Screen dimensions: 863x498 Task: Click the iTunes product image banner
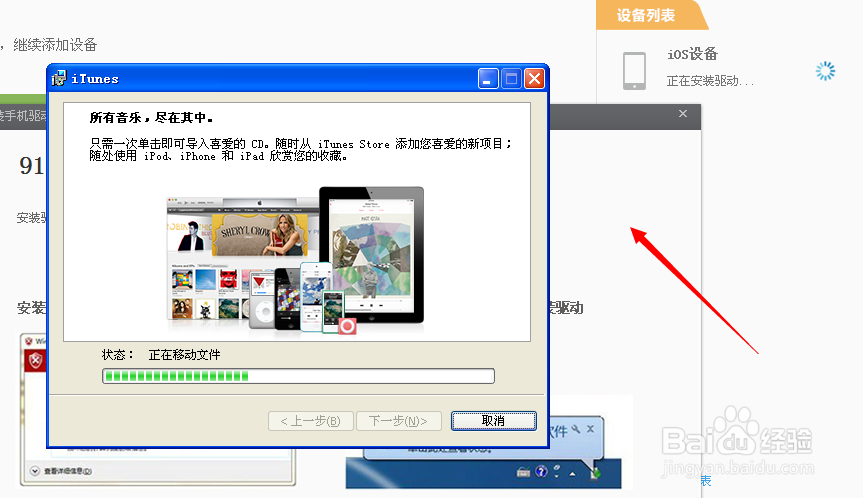[x=296, y=260]
